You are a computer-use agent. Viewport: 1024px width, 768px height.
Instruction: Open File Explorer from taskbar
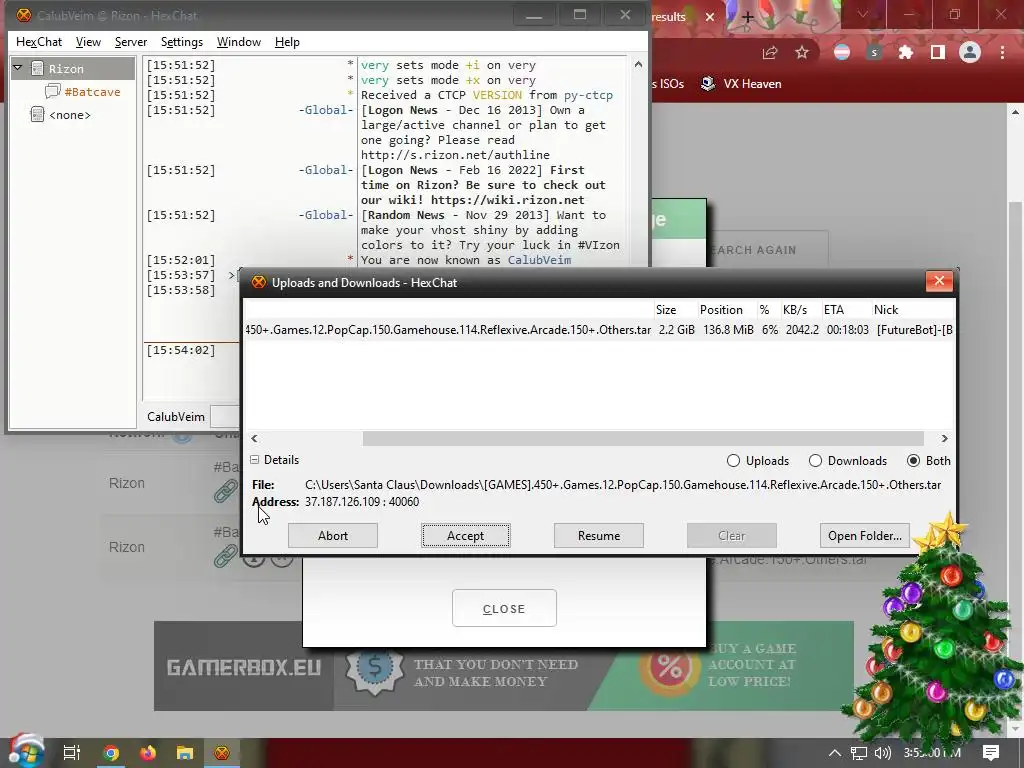pos(185,753)
